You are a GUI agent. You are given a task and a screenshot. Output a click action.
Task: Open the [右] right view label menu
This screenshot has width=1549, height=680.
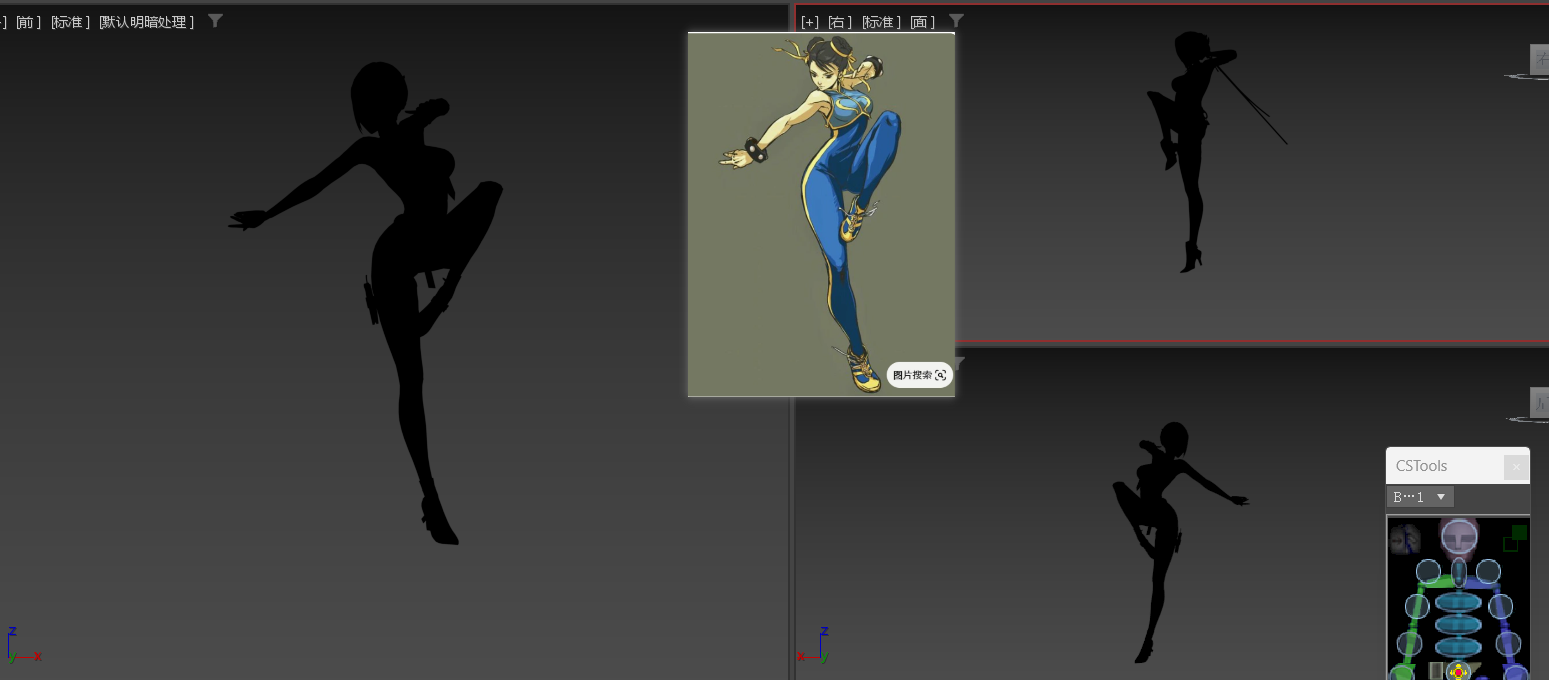840,22
